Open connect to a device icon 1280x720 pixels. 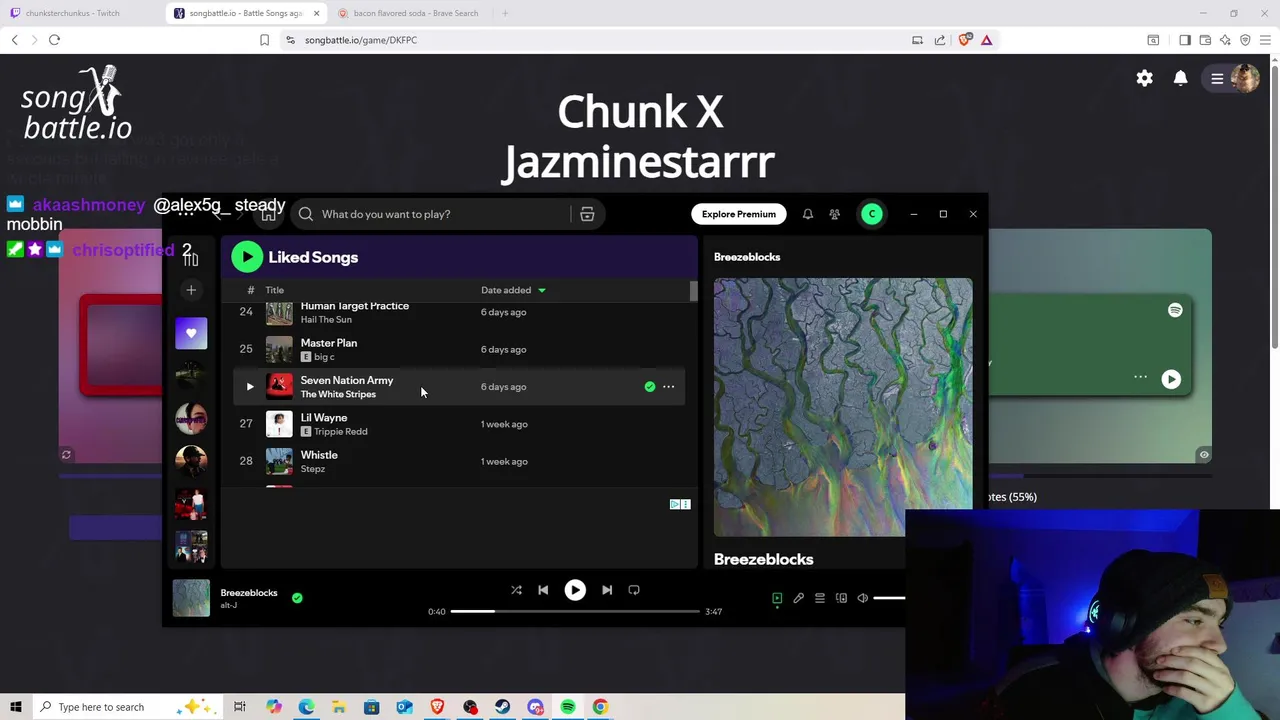[841, 598]
